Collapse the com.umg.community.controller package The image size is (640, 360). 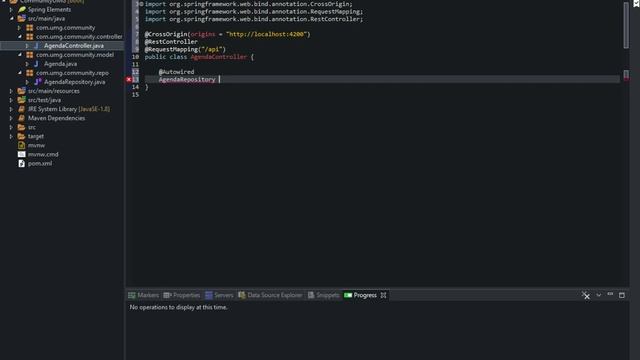[19, 37]
